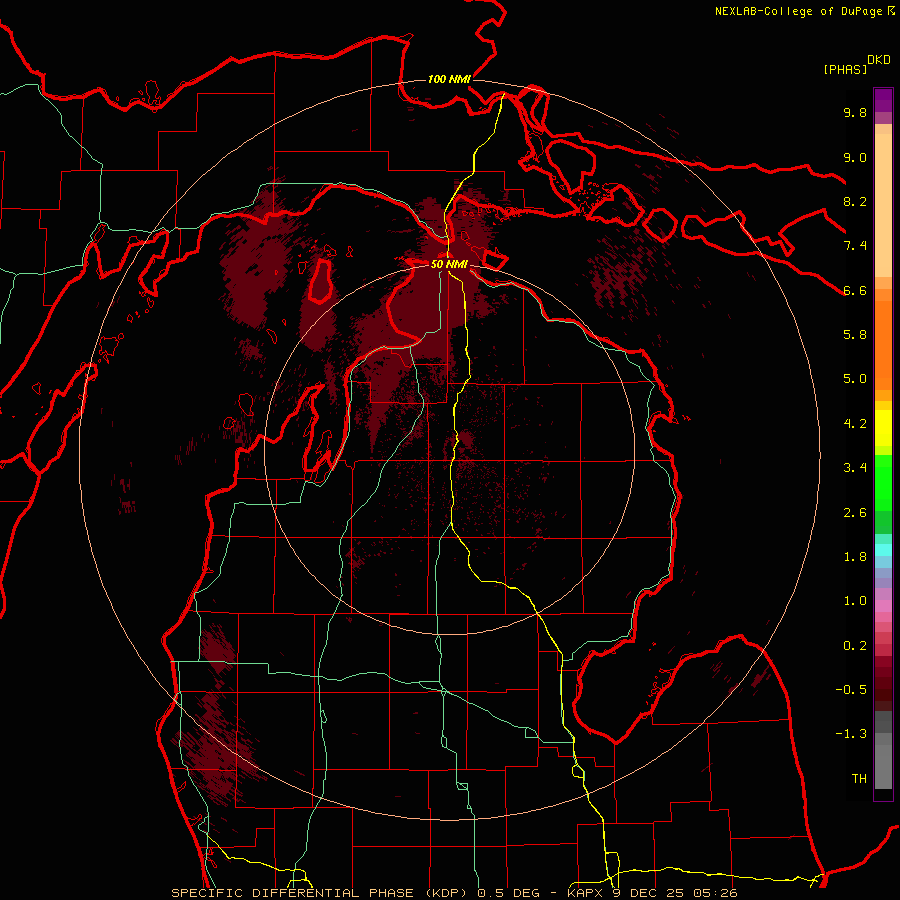Click the 8.2 value on color scale
The height and width of the screenshot is (900, 900).
(855, 201)
